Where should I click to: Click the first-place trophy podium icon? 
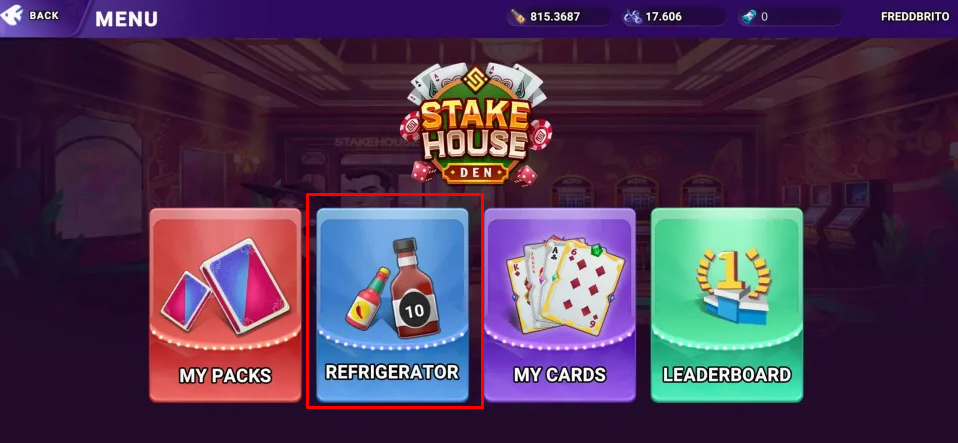733,286
